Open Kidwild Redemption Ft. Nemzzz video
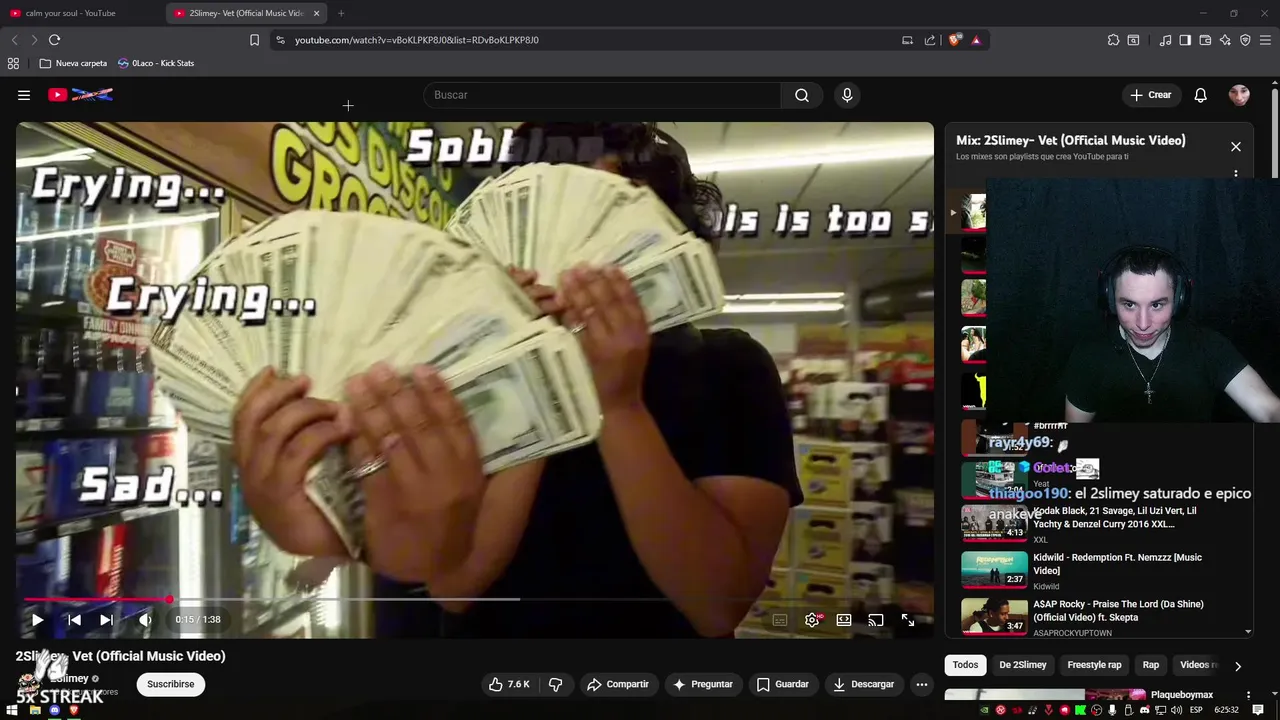Screen dimensions: 1280x720 (x=1117, y=564)
